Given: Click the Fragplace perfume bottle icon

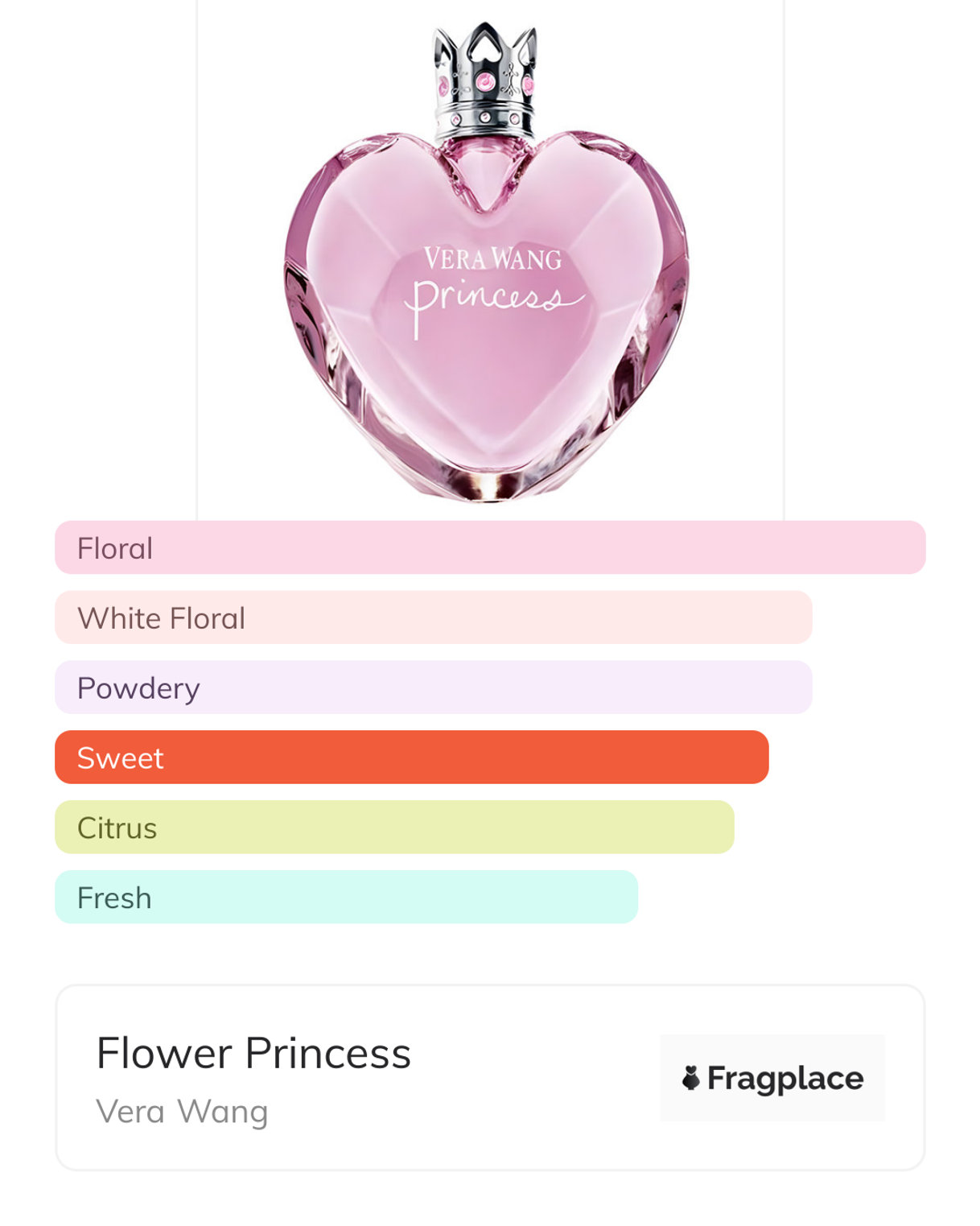Looking at the screenshot, I should click(x=690, y=1078).
